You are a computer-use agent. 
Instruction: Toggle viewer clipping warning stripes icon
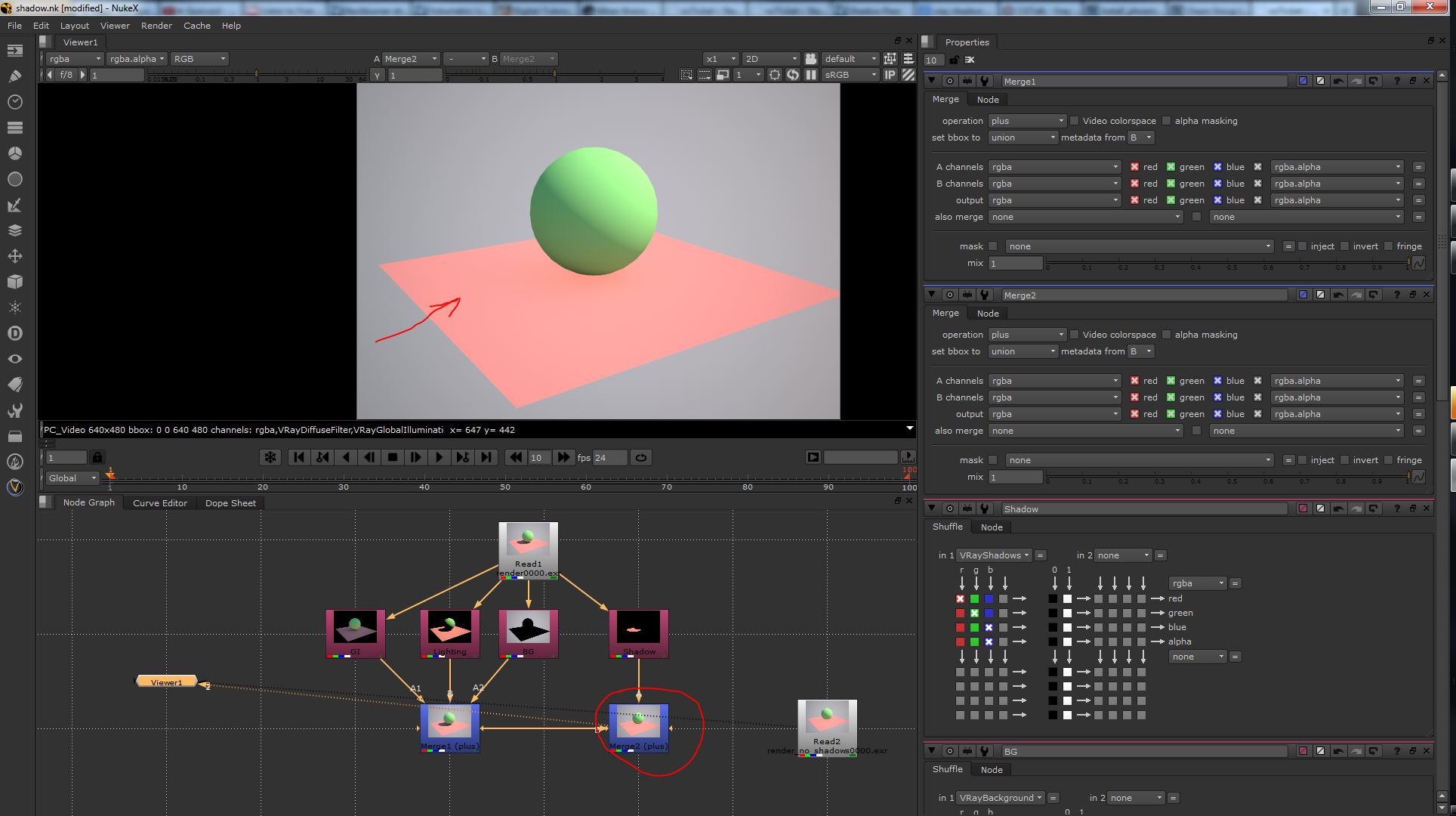pyautogui.click(x=908, y=75)
